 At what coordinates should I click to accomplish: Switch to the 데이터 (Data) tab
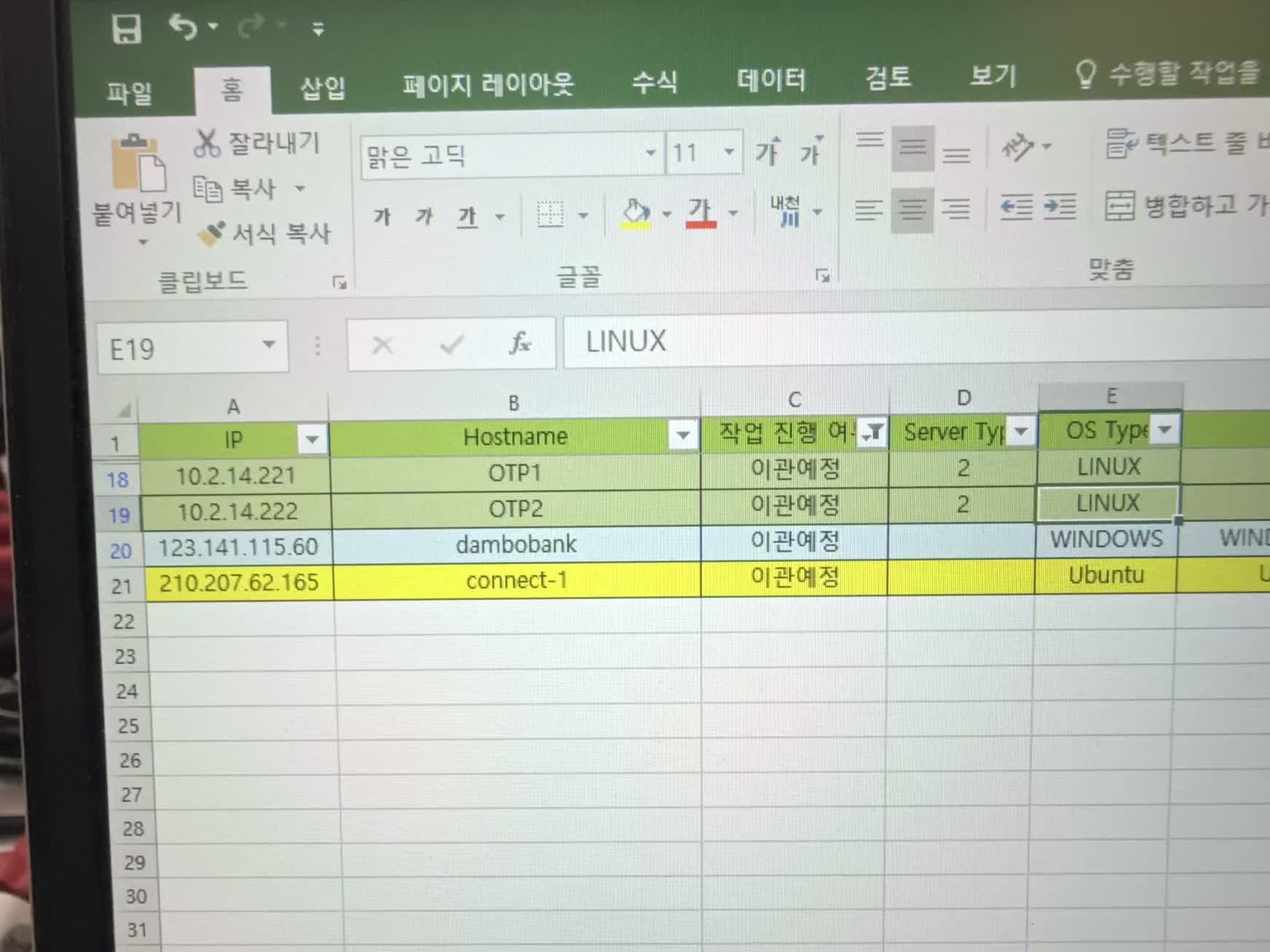pos(770,80)
